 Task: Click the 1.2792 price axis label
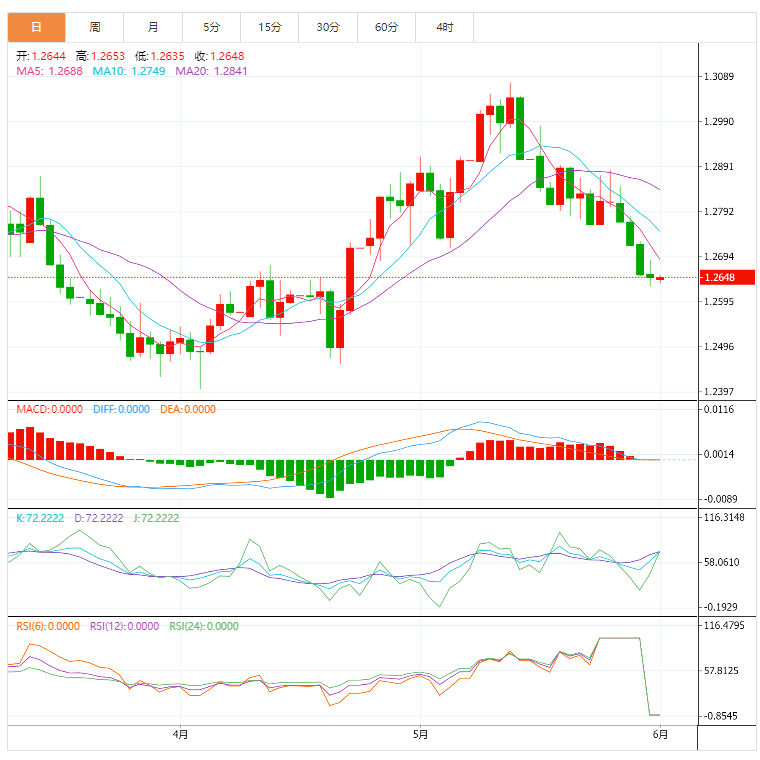point(719,212)
